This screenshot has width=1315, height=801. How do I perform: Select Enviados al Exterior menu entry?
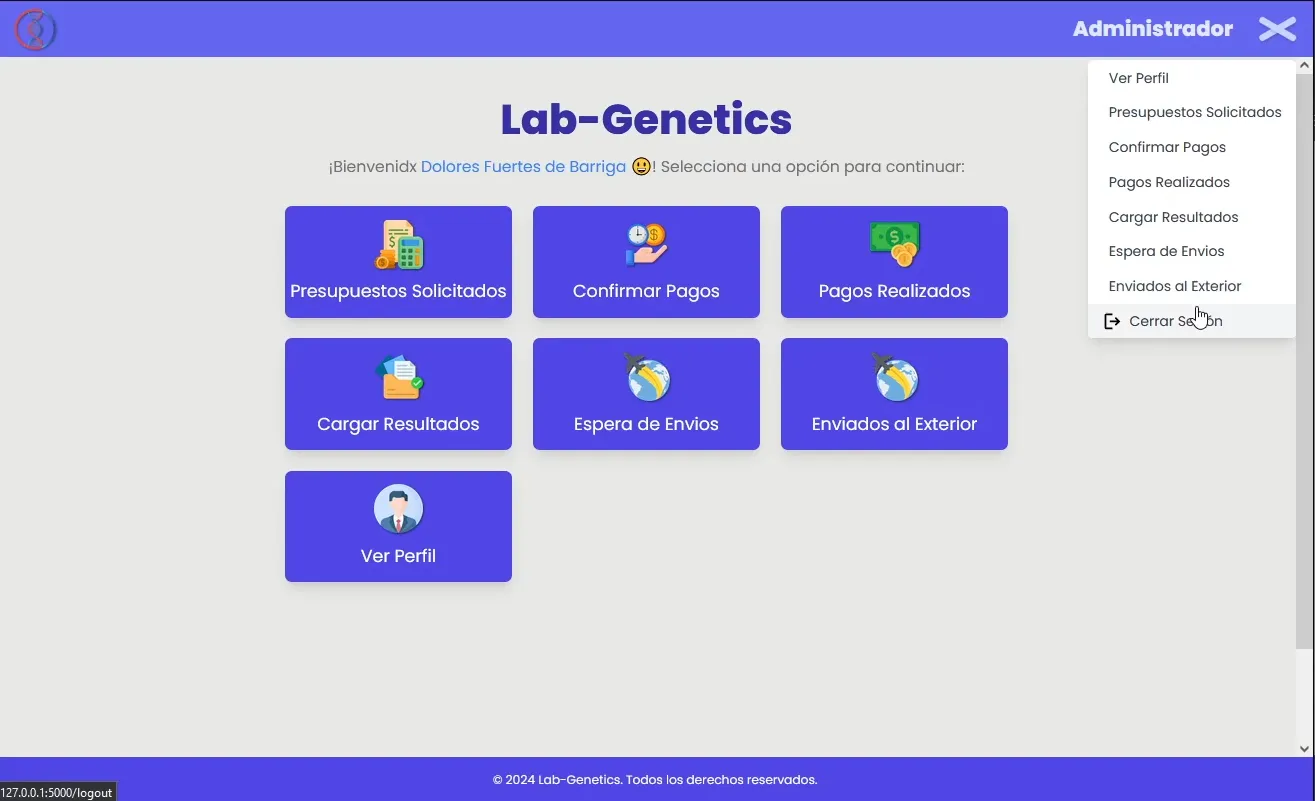pos(1174,286)
